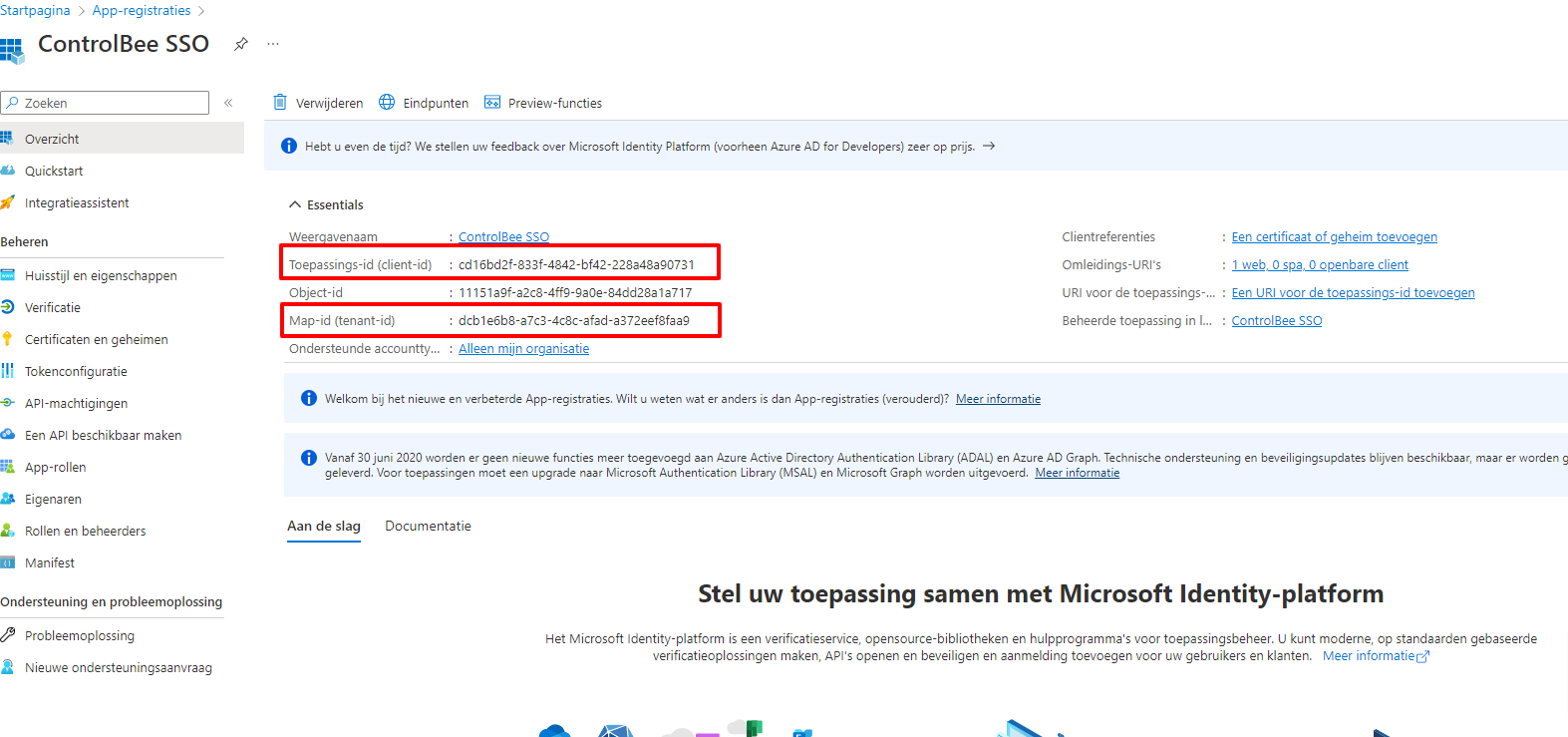1568x737 pixels.
Task: Select the Toepassings-id value cd16bd2f-833f-4842-bf42-228a48a90731
Action: [x=576, y=264]
